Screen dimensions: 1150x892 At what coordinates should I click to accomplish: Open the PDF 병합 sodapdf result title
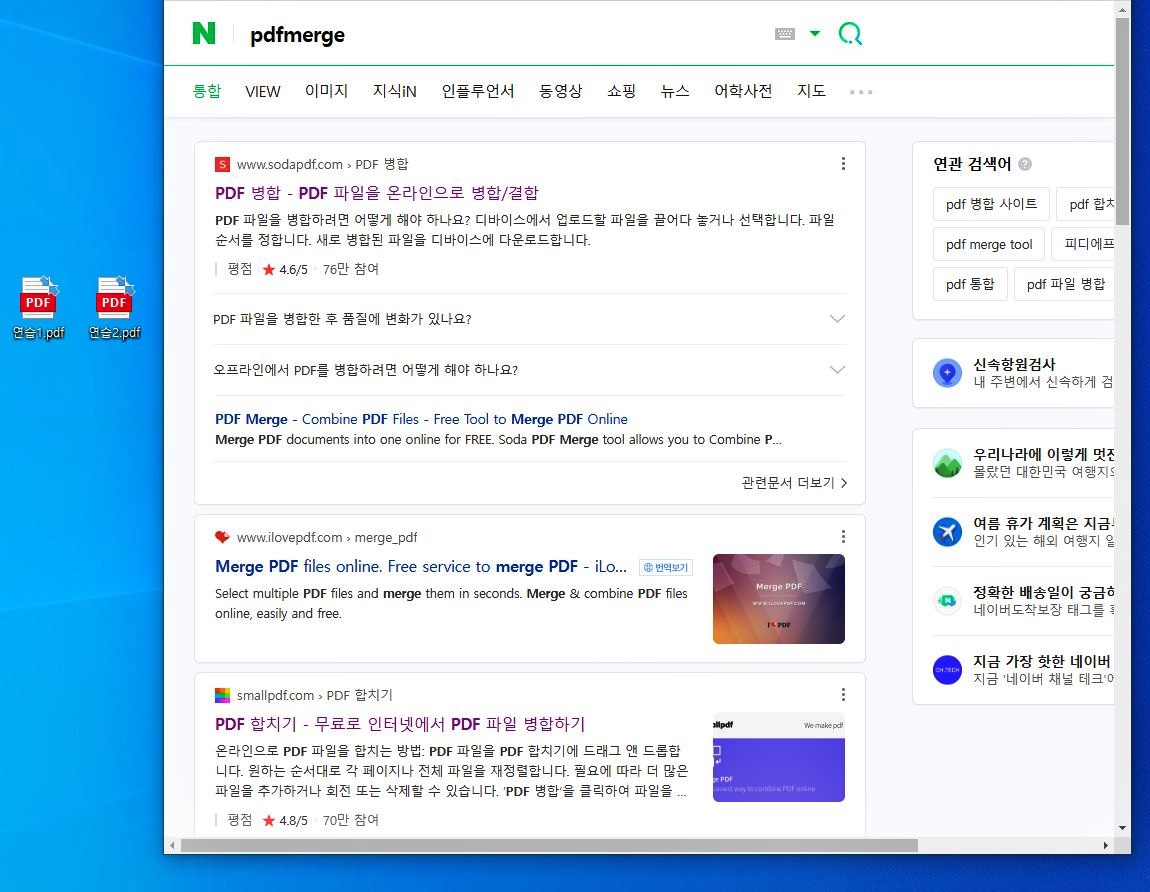[x=377, y=193]
